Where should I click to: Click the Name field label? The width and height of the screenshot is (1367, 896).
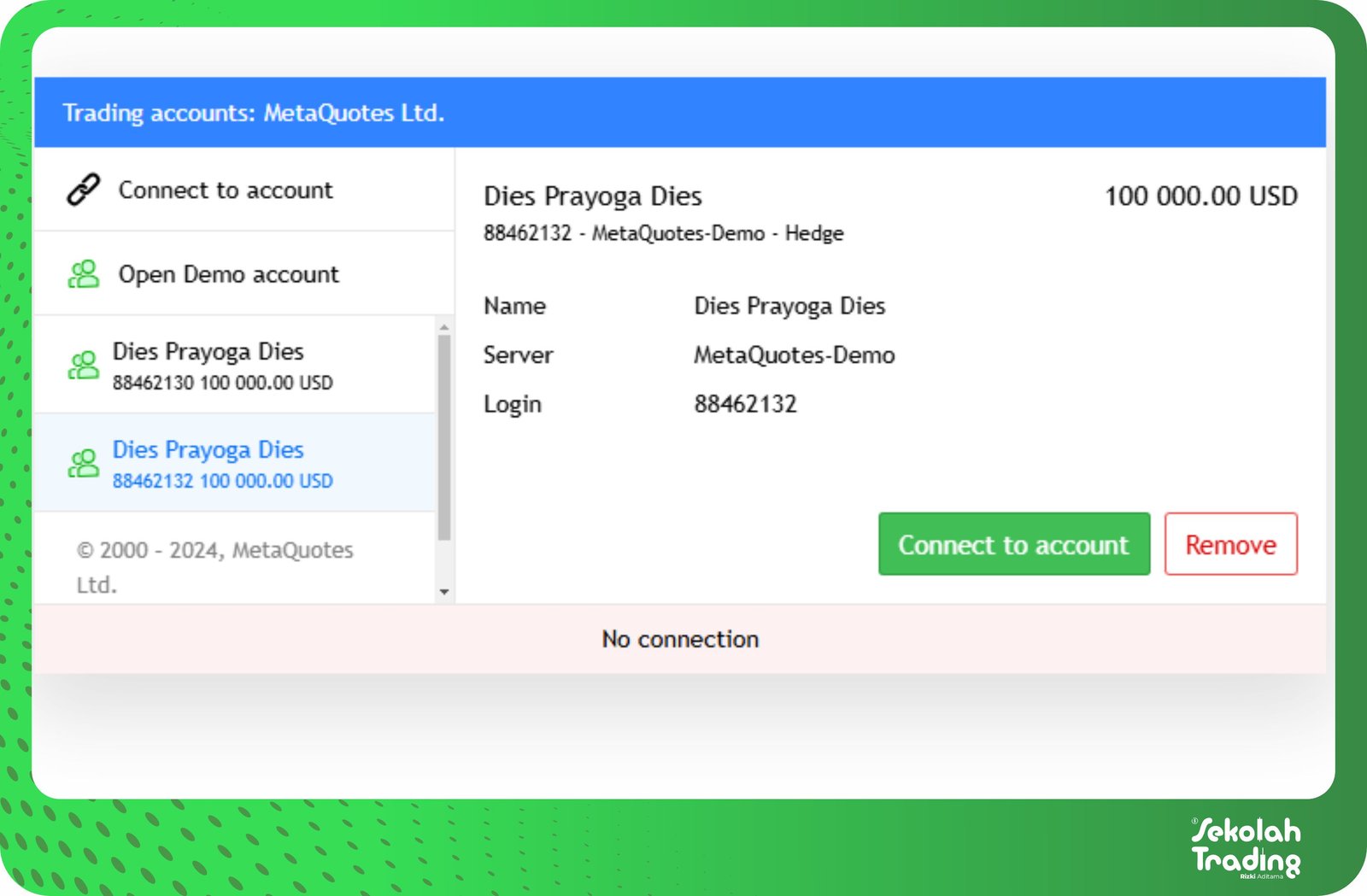tap(514, 306)
